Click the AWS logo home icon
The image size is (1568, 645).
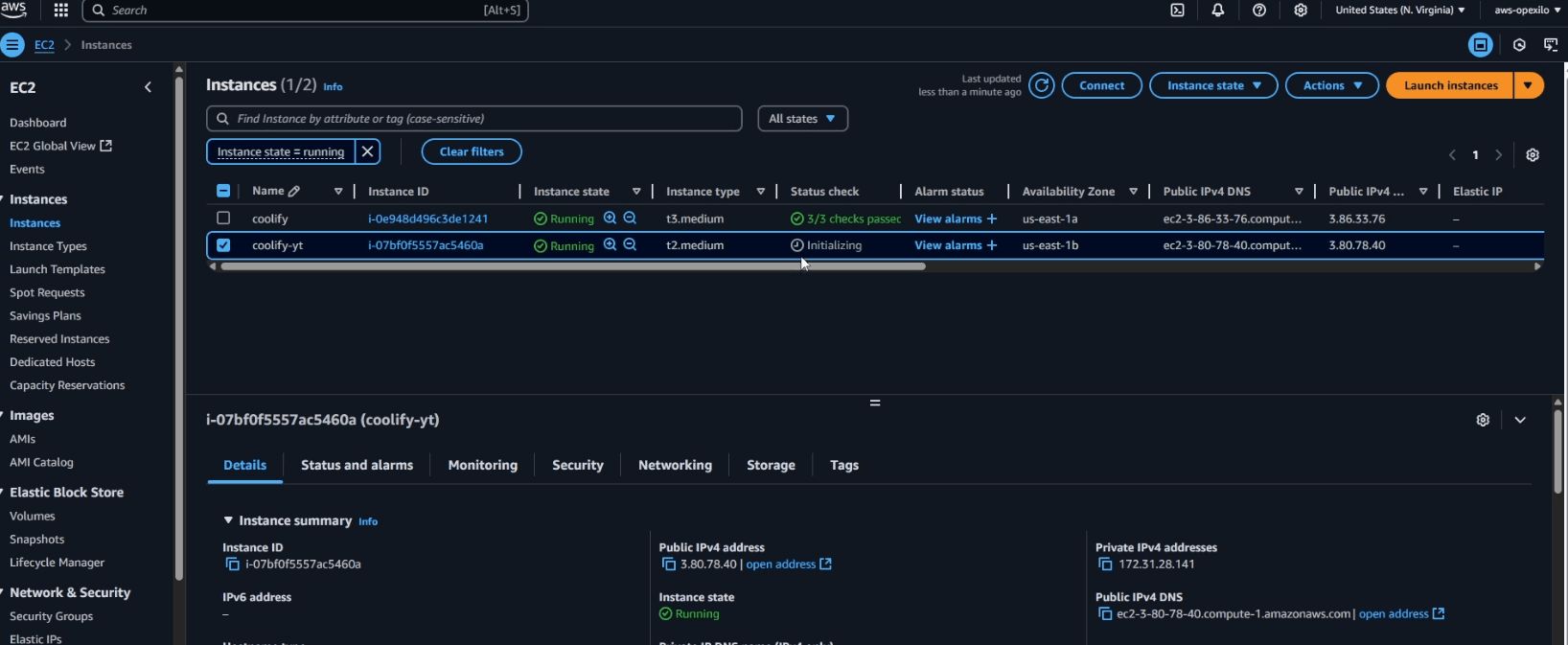click(x=13, y=10)
